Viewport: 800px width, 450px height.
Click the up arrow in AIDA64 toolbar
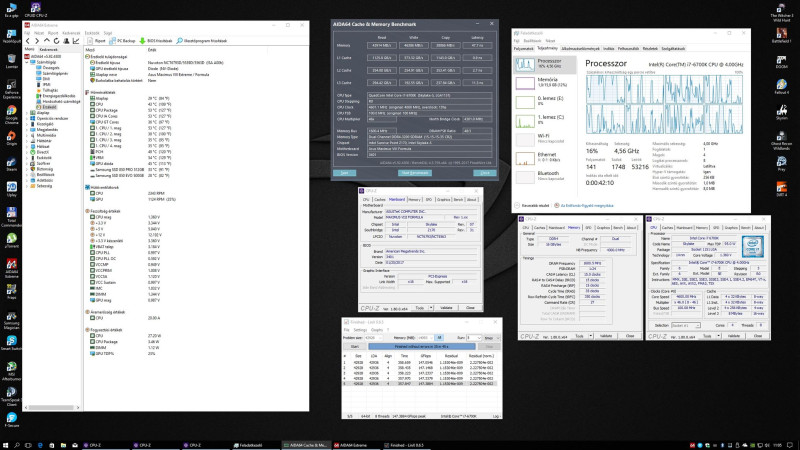tap(46, 41)
